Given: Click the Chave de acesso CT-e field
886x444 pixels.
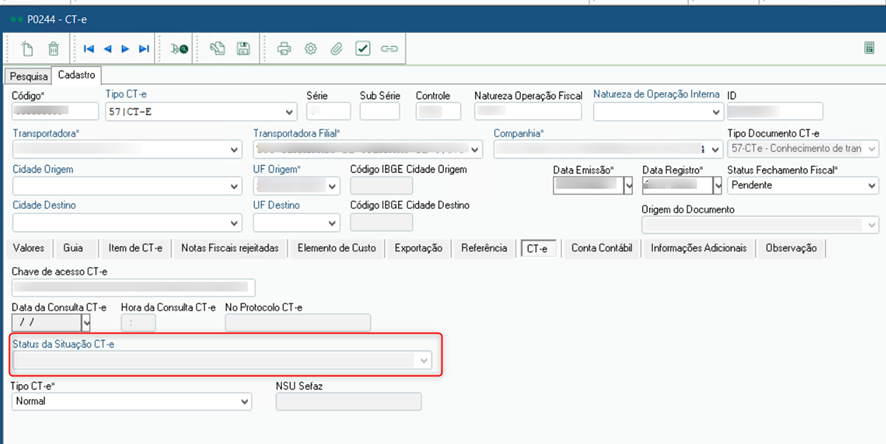Looking at the screenshot, I should [133, 287].
